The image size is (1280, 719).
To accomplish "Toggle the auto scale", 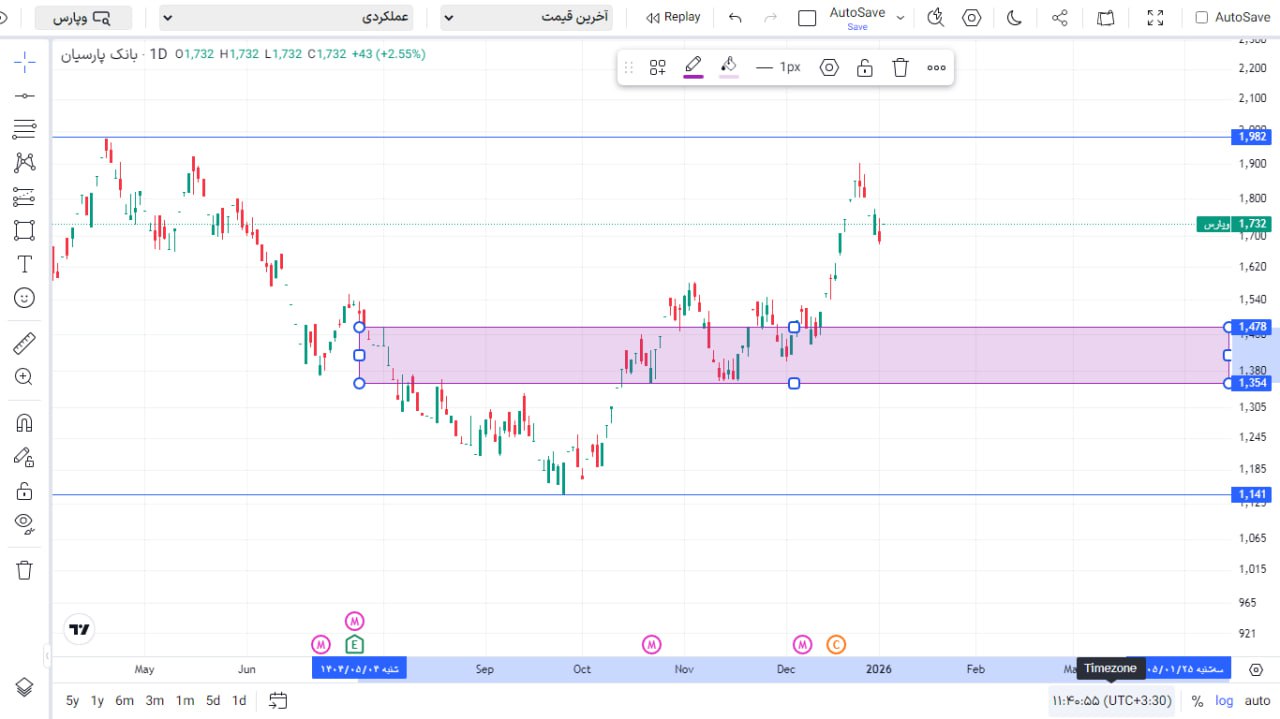I will click(1257, 701).
